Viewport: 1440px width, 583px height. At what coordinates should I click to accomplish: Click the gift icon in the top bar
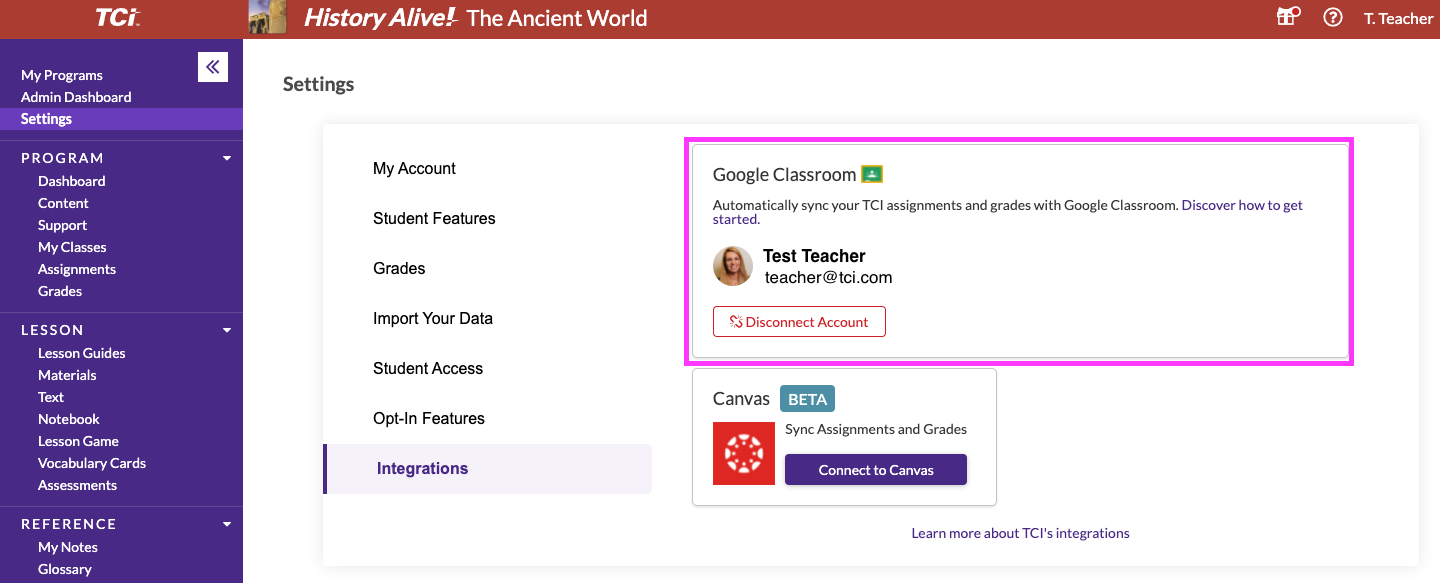click(x=1287, y=17)
